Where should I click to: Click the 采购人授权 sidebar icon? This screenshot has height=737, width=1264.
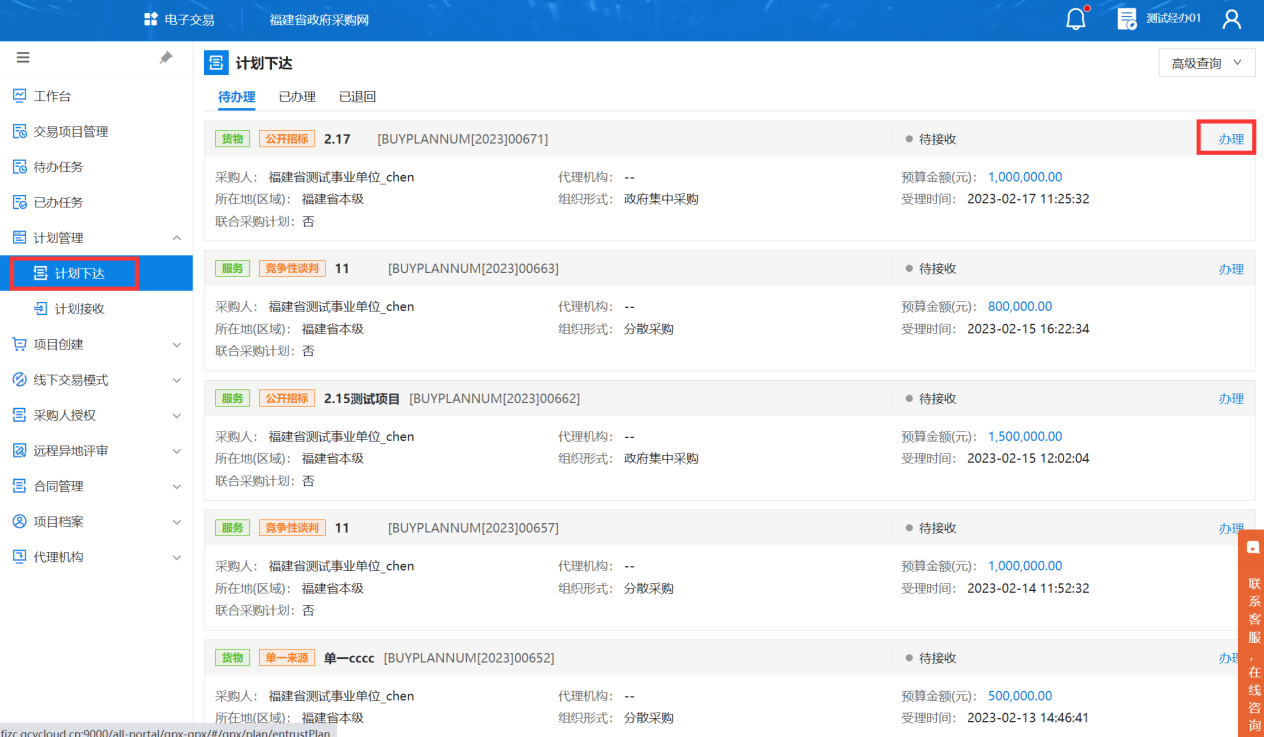(x=19, y=415)
